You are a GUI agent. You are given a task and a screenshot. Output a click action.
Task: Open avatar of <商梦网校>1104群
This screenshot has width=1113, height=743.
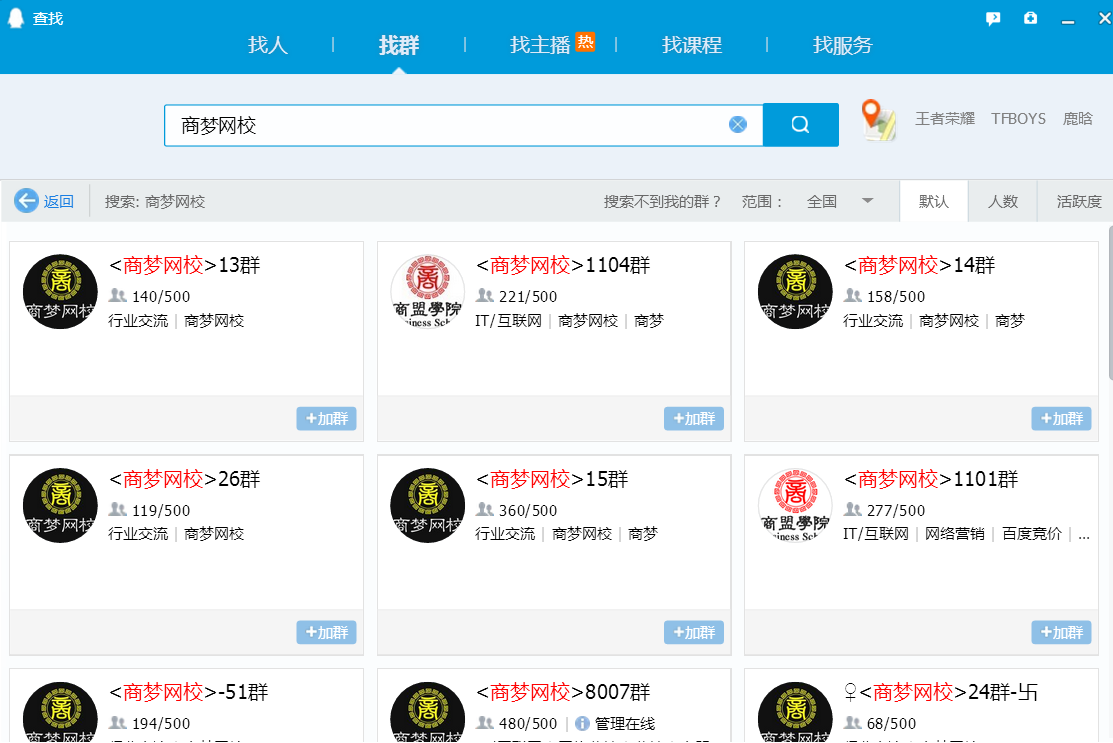click(427, 292)
